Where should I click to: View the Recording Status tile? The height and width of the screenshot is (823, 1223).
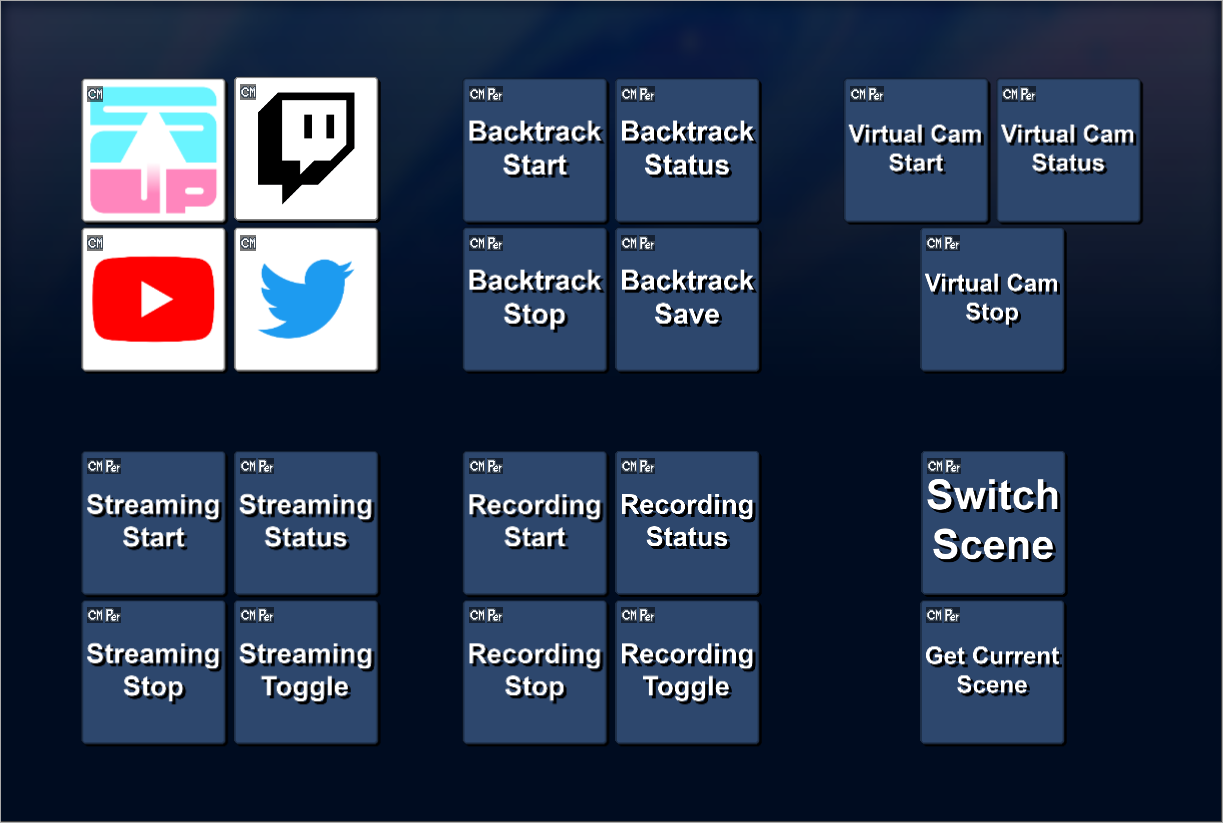pyautogui.click(x=687, y=522)
